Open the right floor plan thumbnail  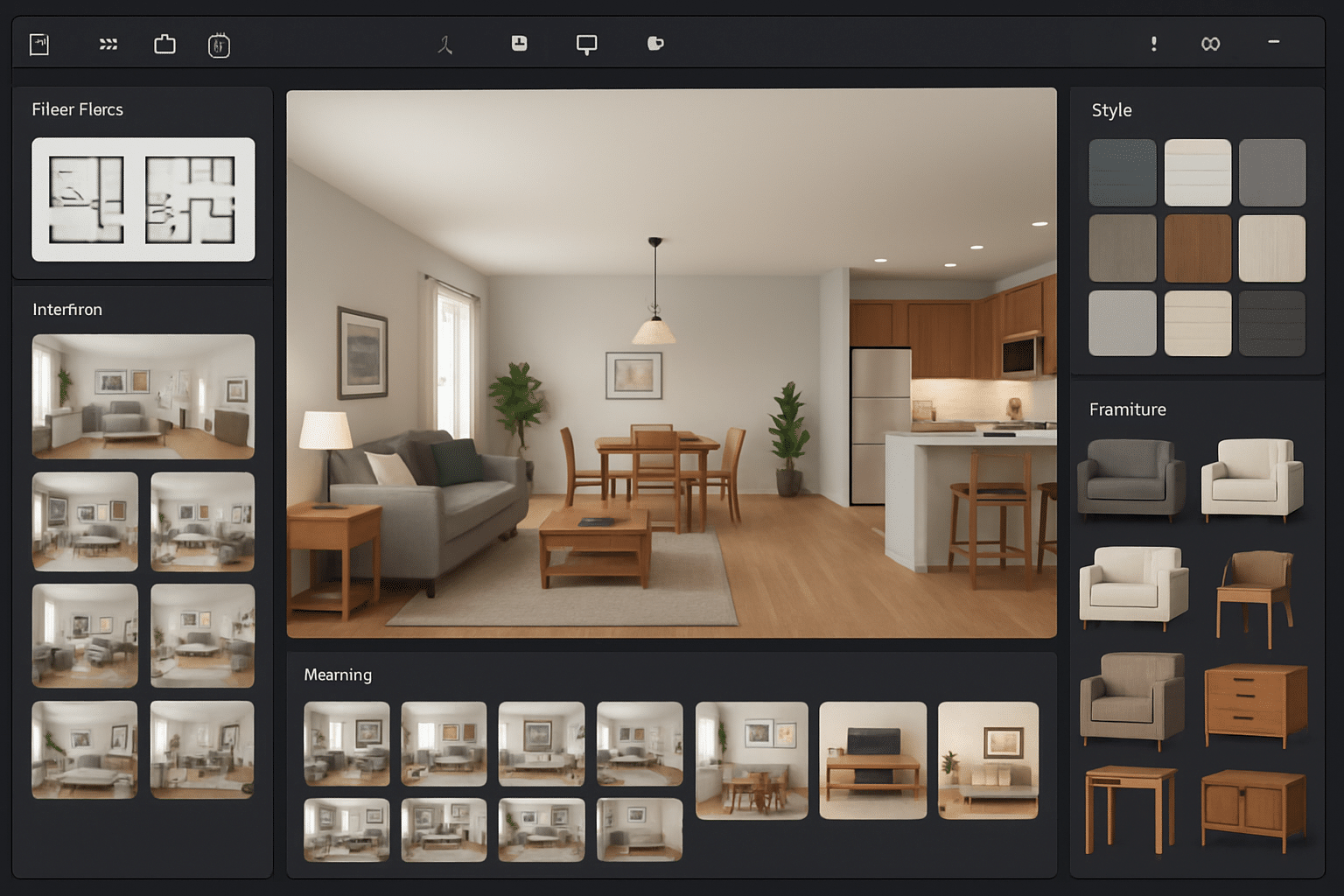point(191,199)
